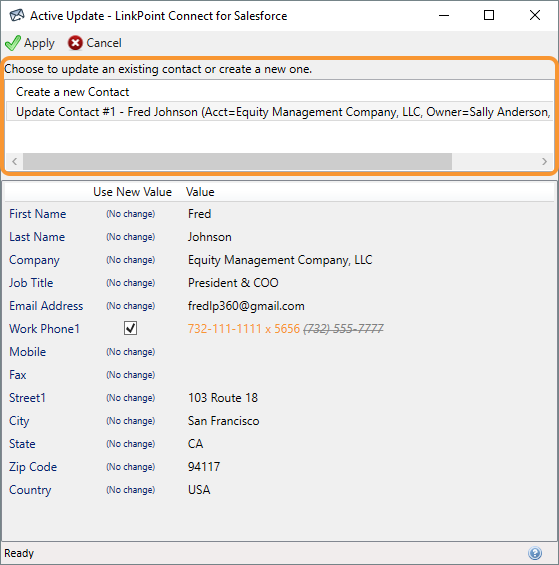This screenshot has width=559, height=565.
Task: Click the State field label
Action: click(22, 444)
